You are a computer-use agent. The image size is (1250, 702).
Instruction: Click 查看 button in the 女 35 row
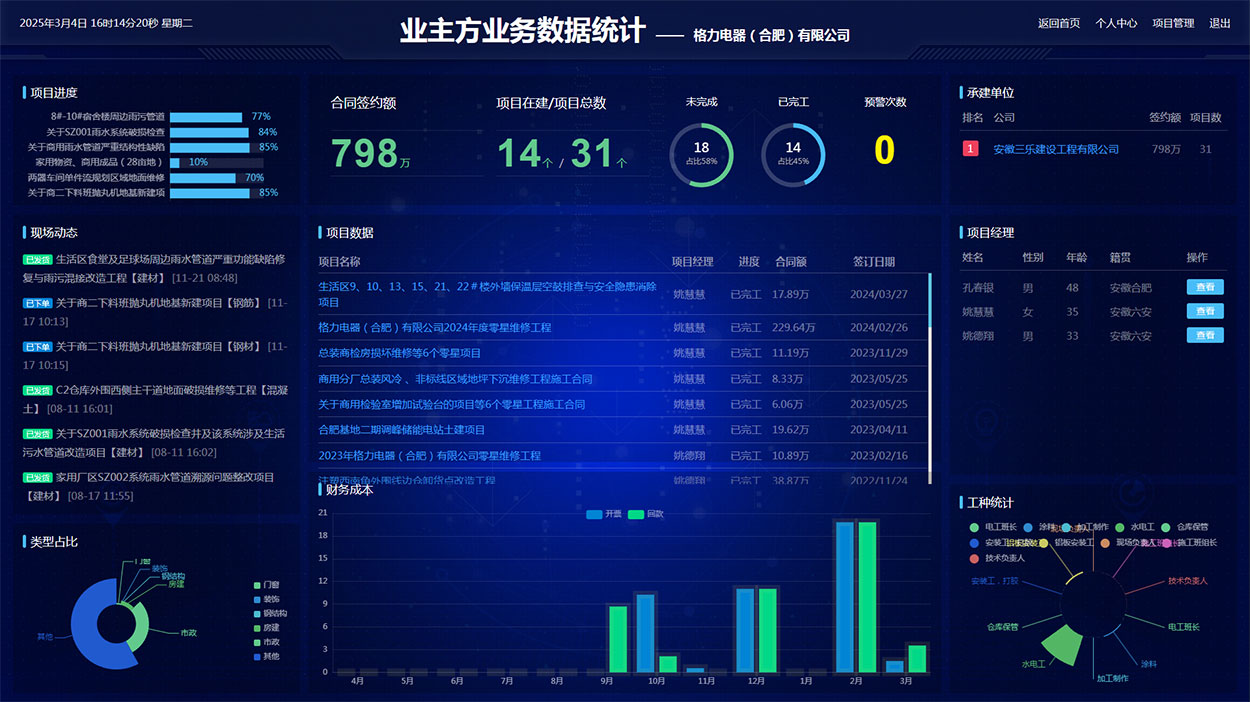pos(1205,311)
